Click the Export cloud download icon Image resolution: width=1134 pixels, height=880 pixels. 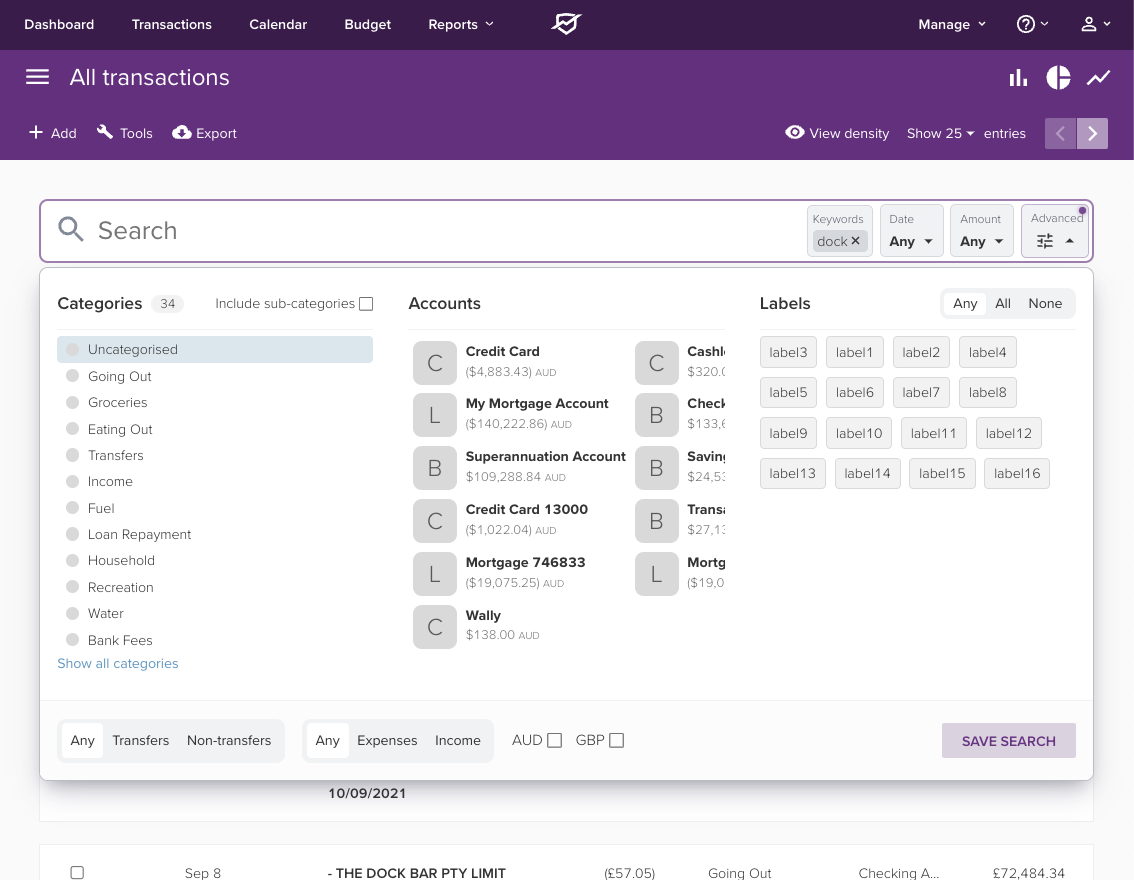coord(182,133)
